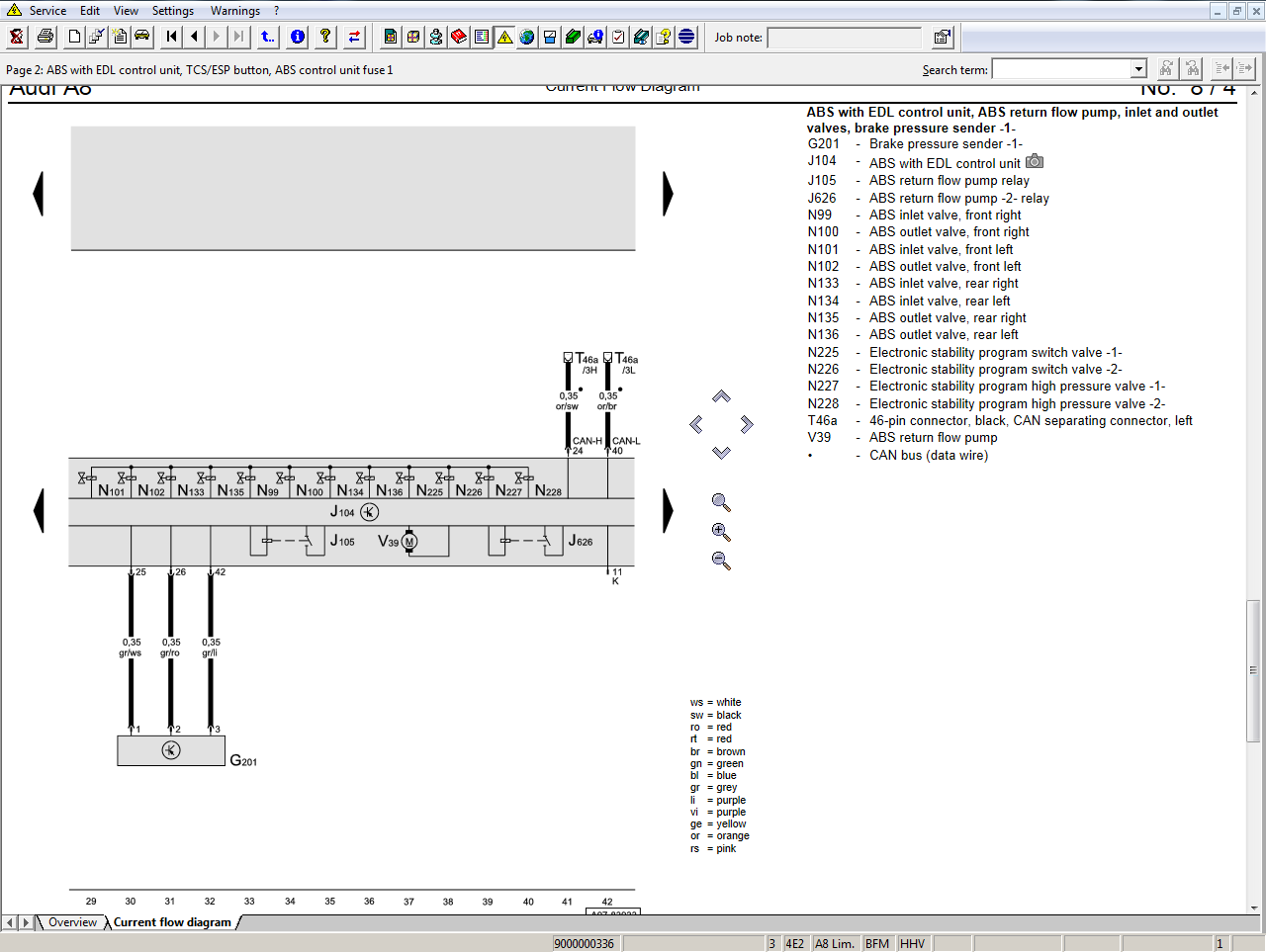Click the tab scroll right arrow
Image resolution: width=1266 pixels, height=952 pixels.
coord(26,922)
